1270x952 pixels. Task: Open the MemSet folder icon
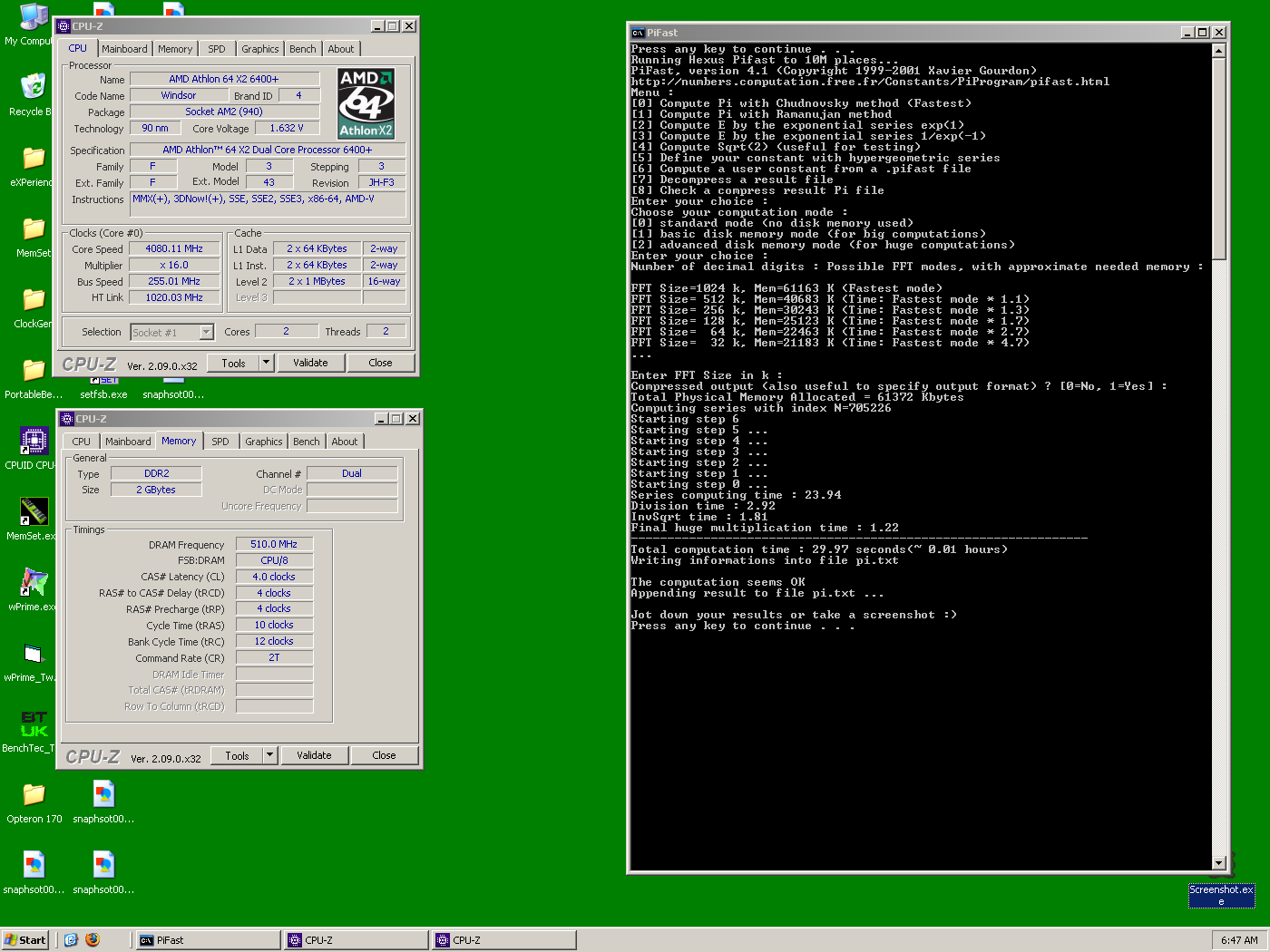point(33,229)
